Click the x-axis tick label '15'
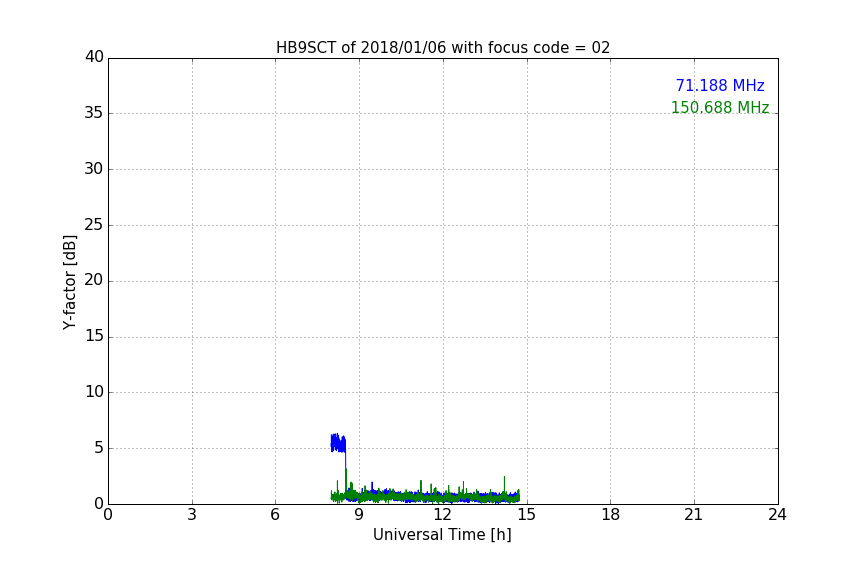864x576 pixels. pos(527,515)
